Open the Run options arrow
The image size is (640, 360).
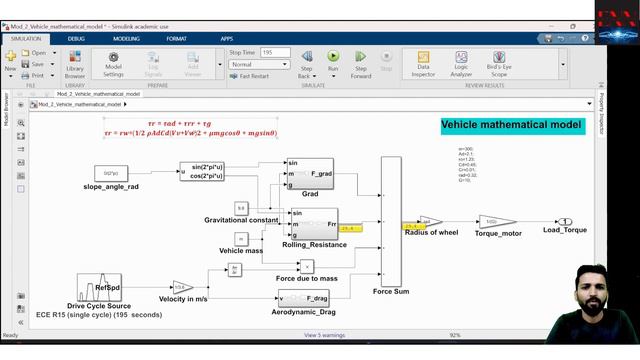pyautogui.click(x=333, y=76)
